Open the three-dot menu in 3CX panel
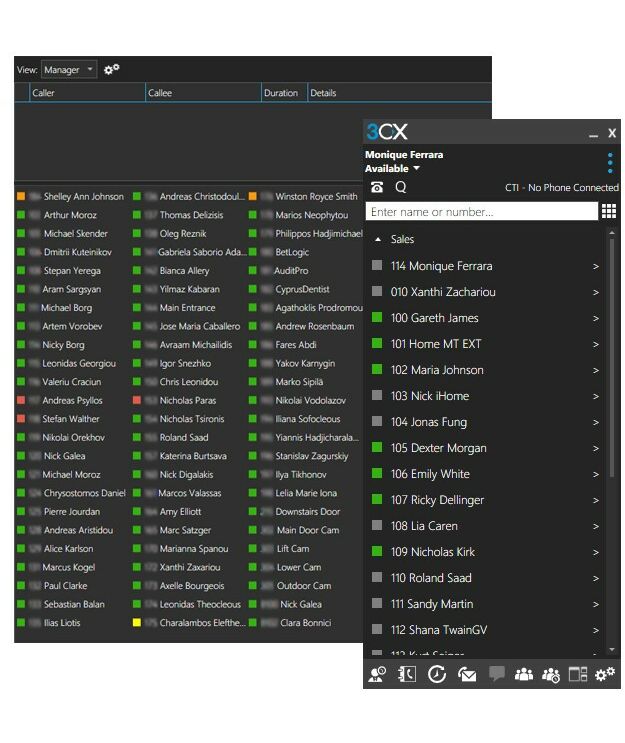This screenshot has width=625, height=743. tap(610, 162)
